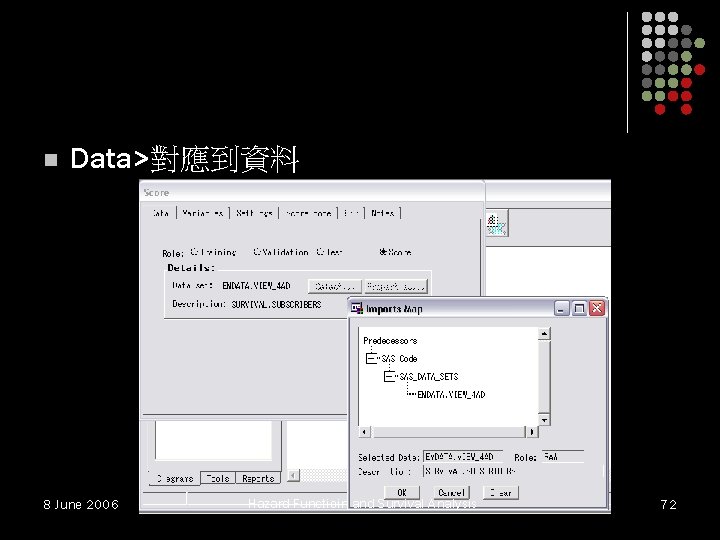Collapse the SAS_DATA_SETS tree node
The height and width of the screenshot is (540, 720).
point(389,377)
